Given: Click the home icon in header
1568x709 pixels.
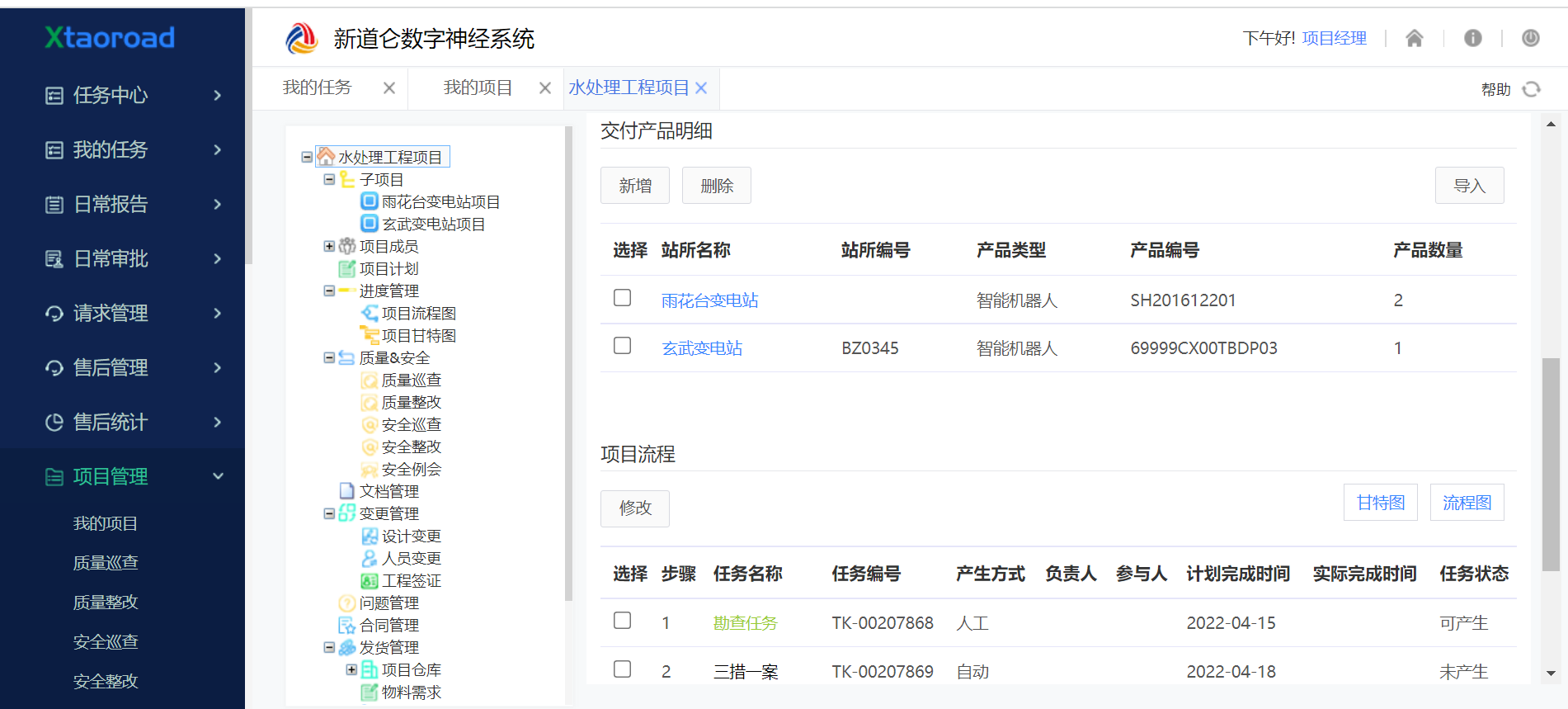Looking at the screenshot, I should (1414, 38).
